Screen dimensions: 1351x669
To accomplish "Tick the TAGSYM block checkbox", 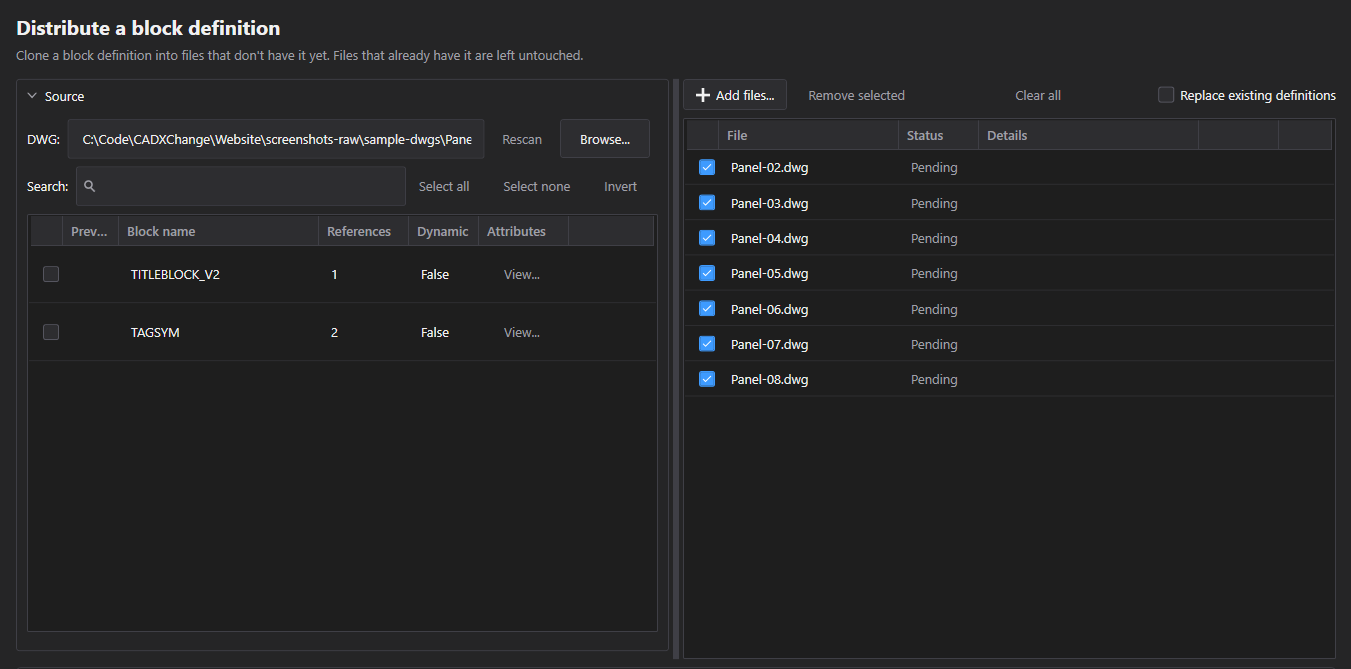I will tap(51, 332).
